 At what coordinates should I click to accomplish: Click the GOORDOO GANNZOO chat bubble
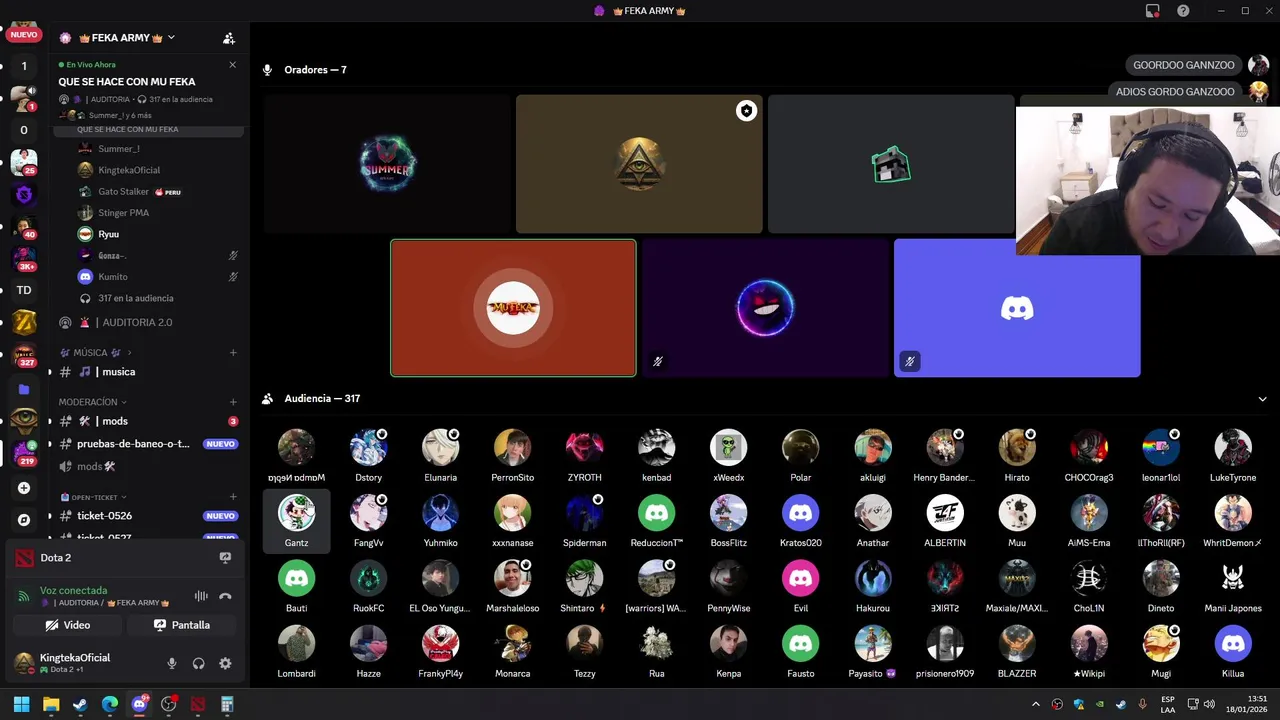point(1184,65)
